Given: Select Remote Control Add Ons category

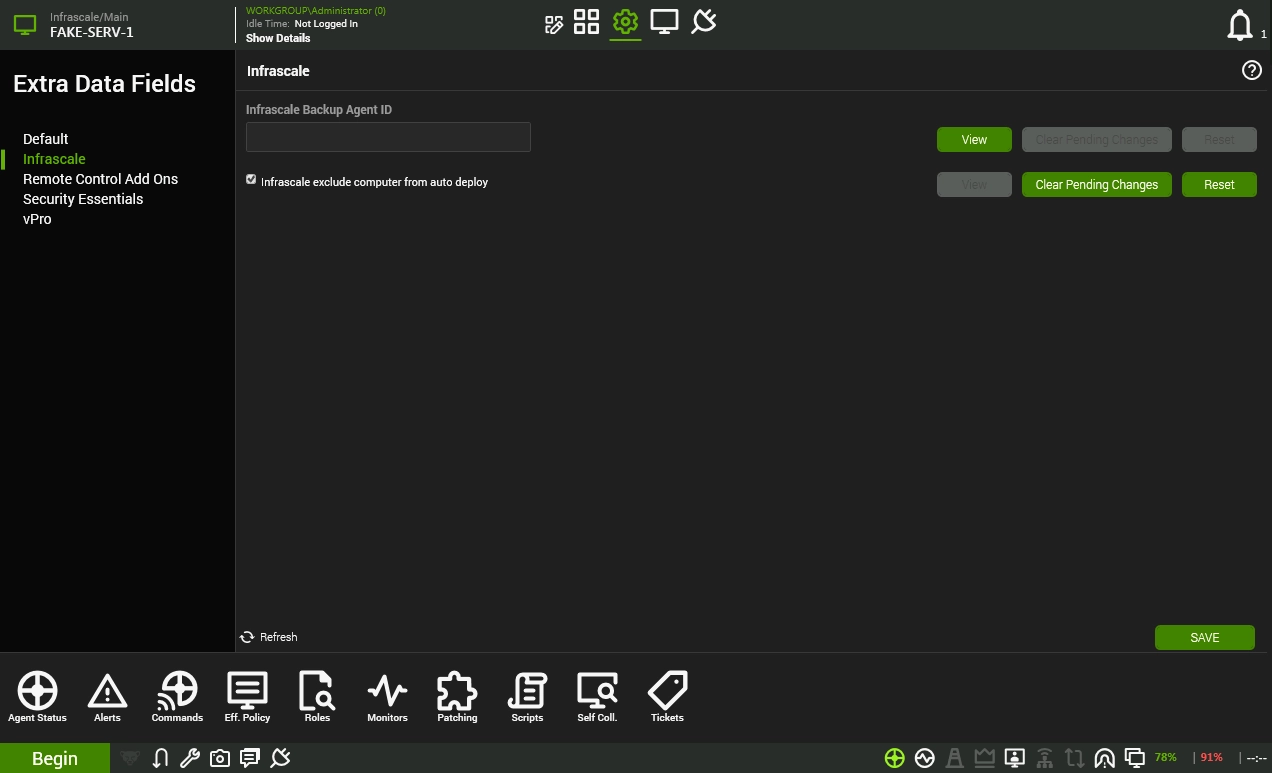Looking at the screenshot, I should pos(100,179).
